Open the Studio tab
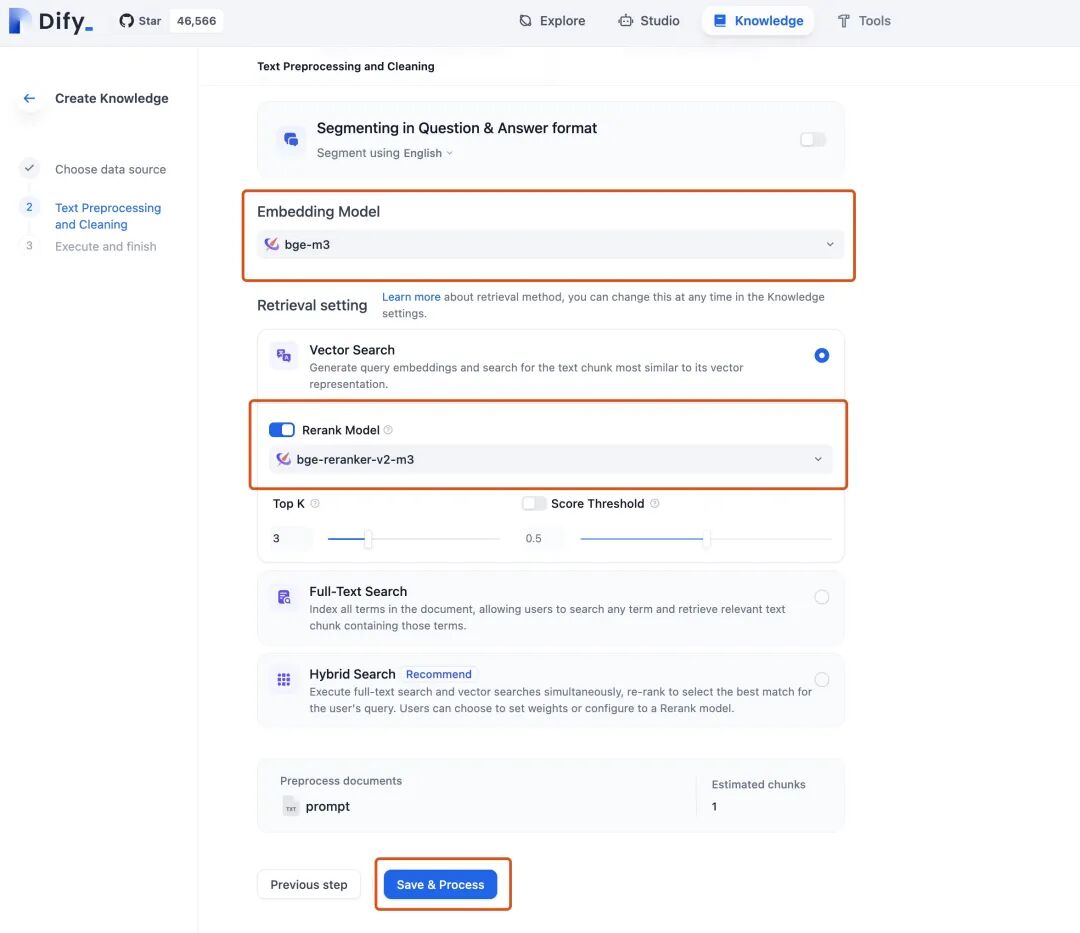Screen dimensions: 1080x933 click(x=649, y=21)
